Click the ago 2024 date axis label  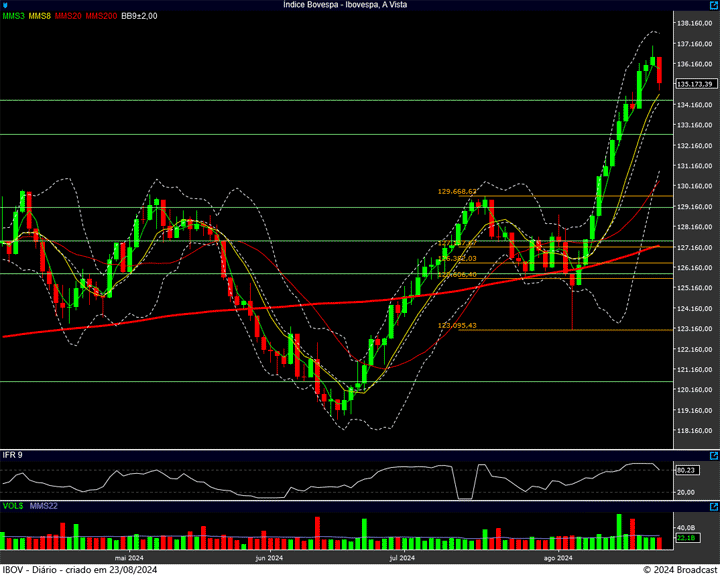[557, 558]
